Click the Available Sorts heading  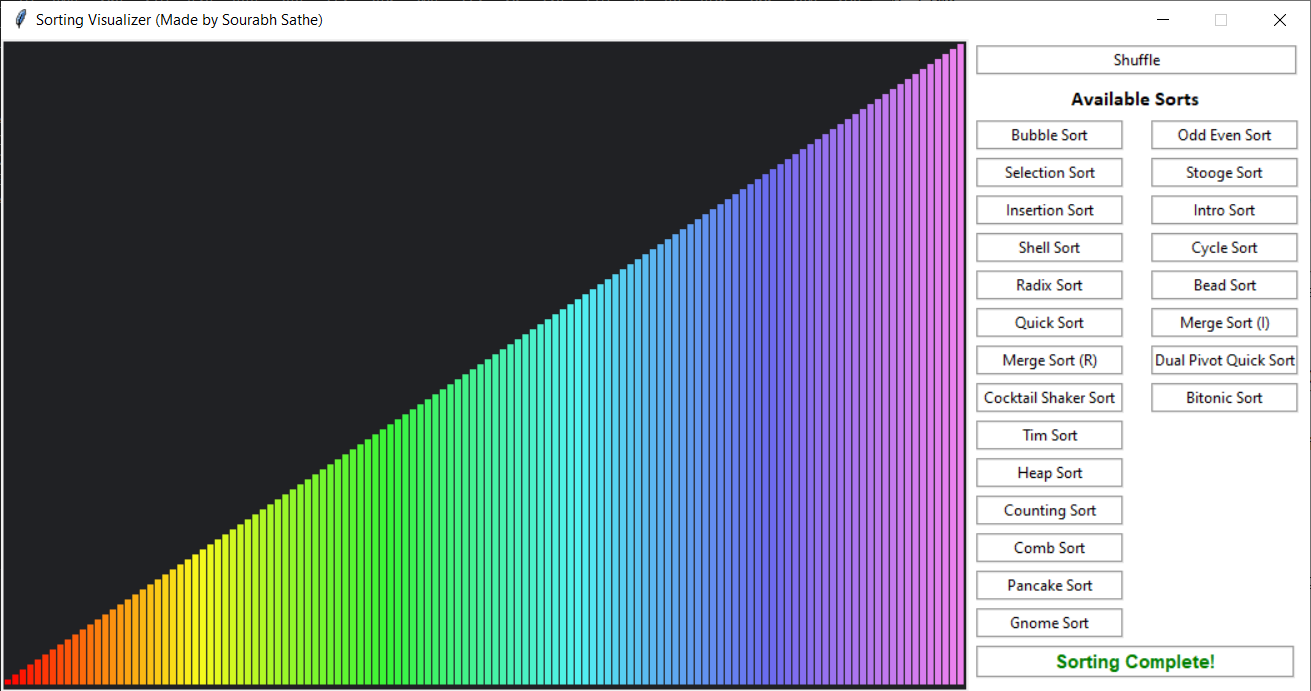click(1135, 99)
